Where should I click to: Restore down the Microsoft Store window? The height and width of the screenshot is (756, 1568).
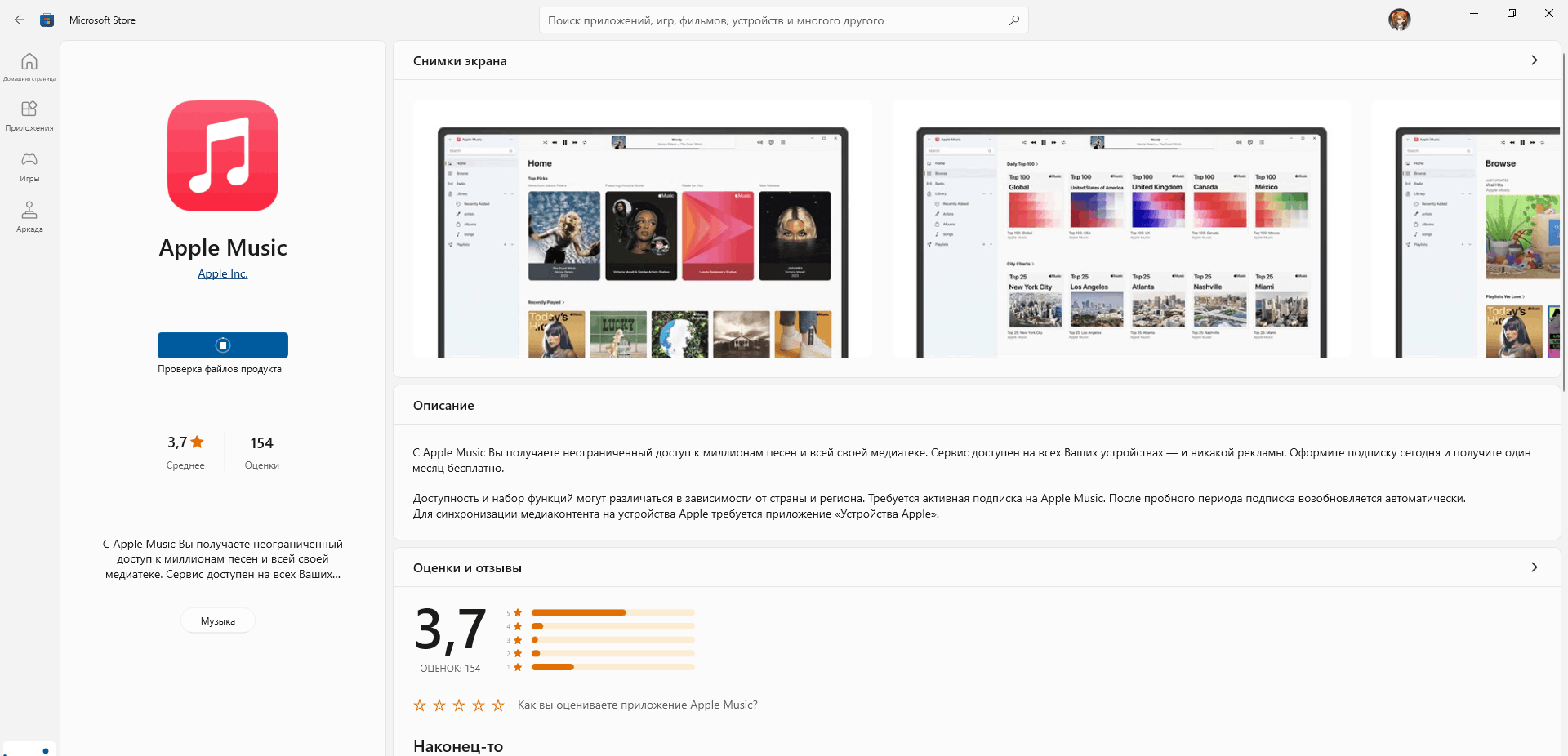(1512, 13)
